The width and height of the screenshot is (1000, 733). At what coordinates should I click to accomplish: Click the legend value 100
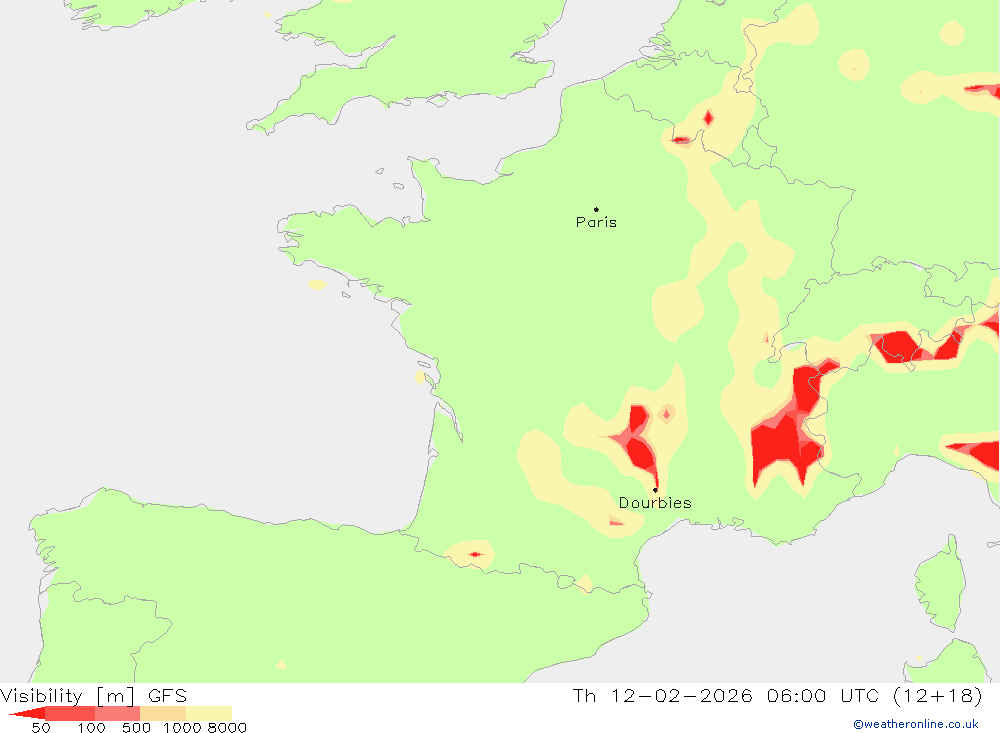coord(91,728)
